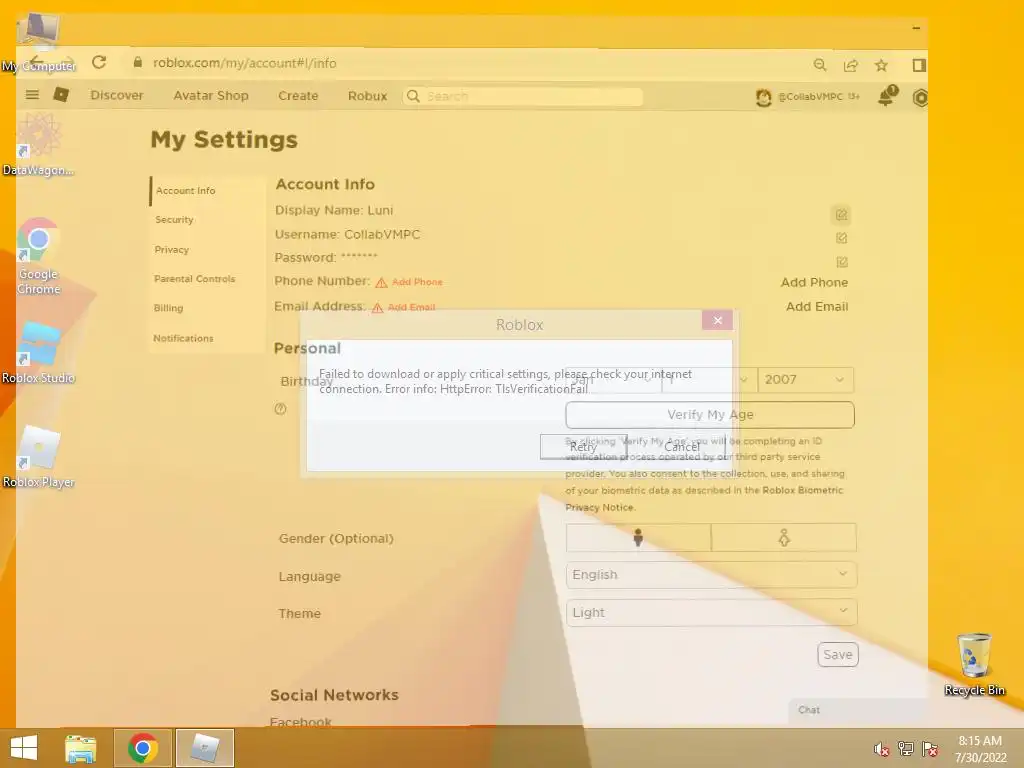The image size is (1024, 768).
Task: Share this page via Chrome icon
Action: pyautogui.click(x=850, y=65)
